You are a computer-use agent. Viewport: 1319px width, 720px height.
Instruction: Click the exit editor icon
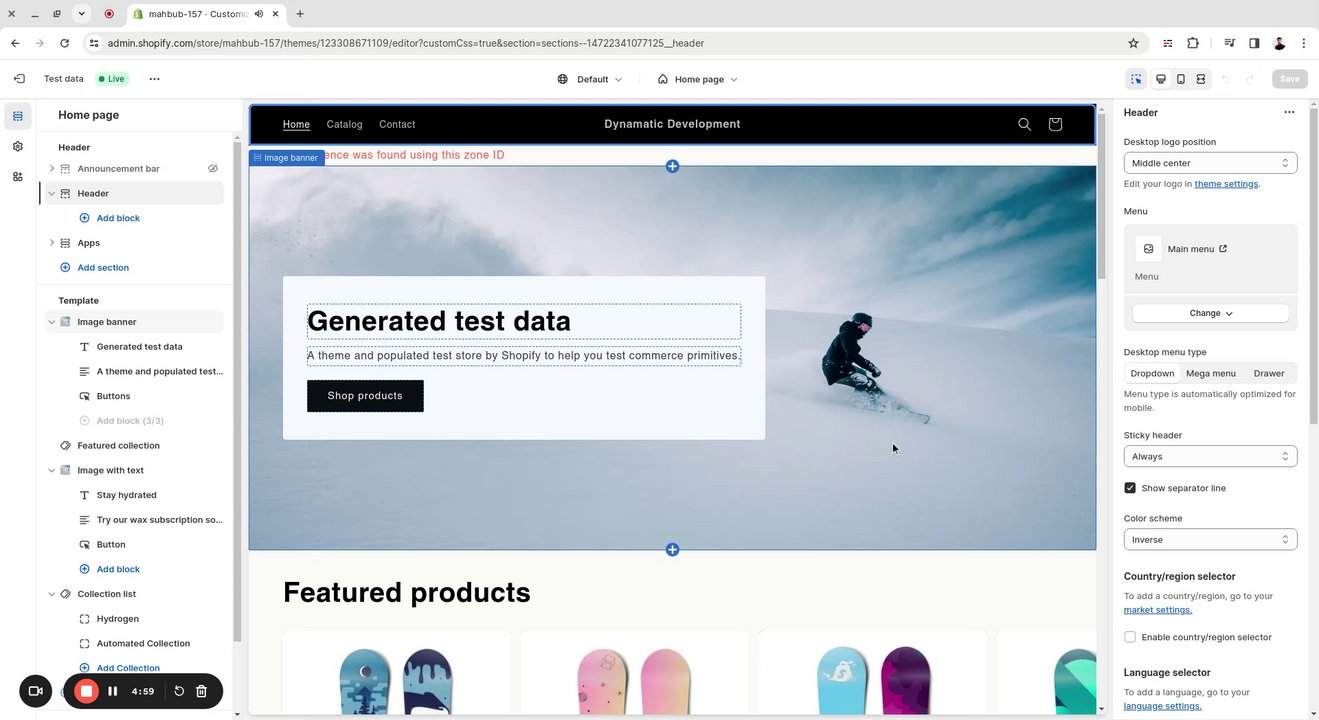(19, 79)
